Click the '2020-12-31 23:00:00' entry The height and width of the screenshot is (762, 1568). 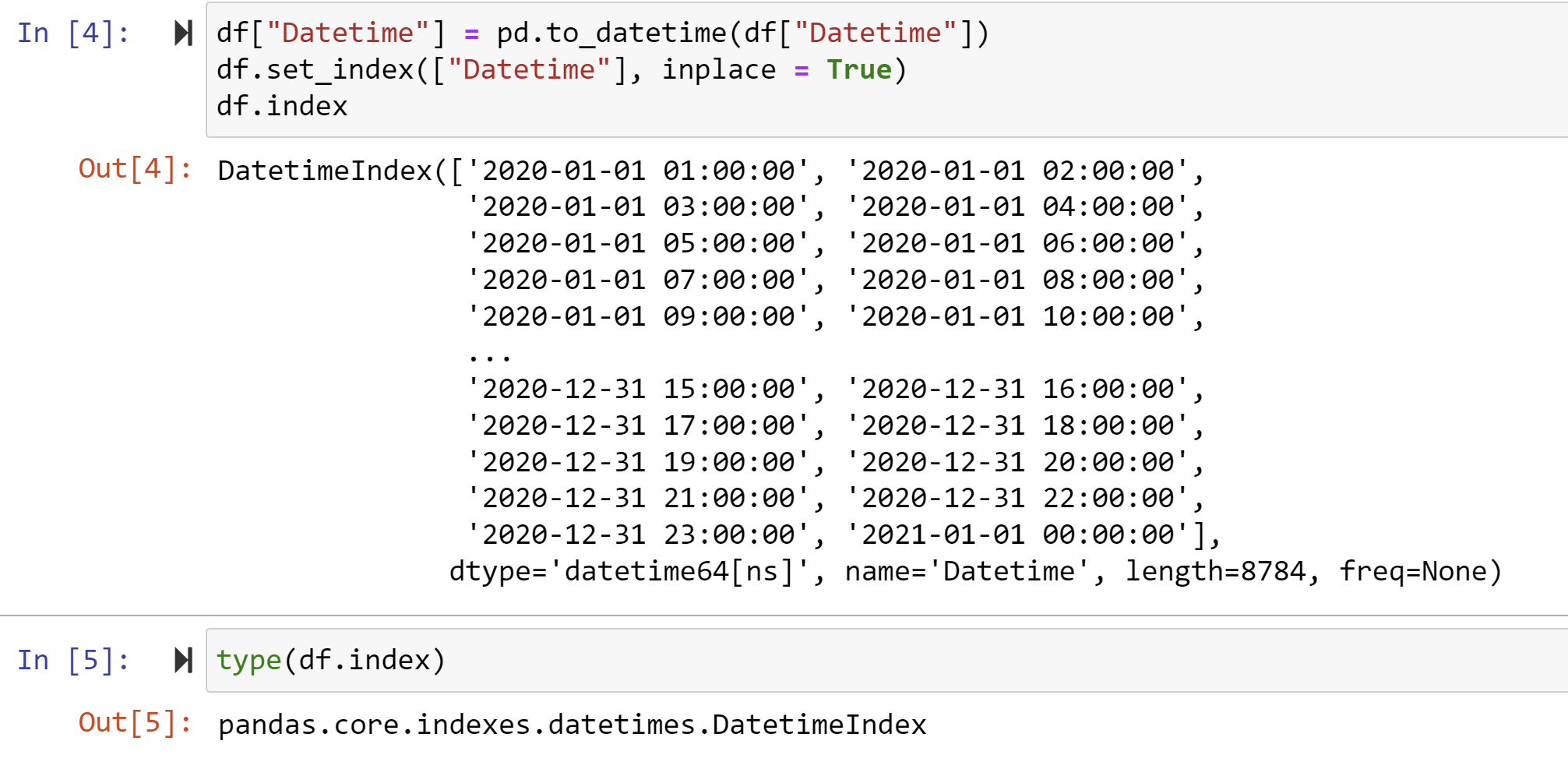point(639,534)
